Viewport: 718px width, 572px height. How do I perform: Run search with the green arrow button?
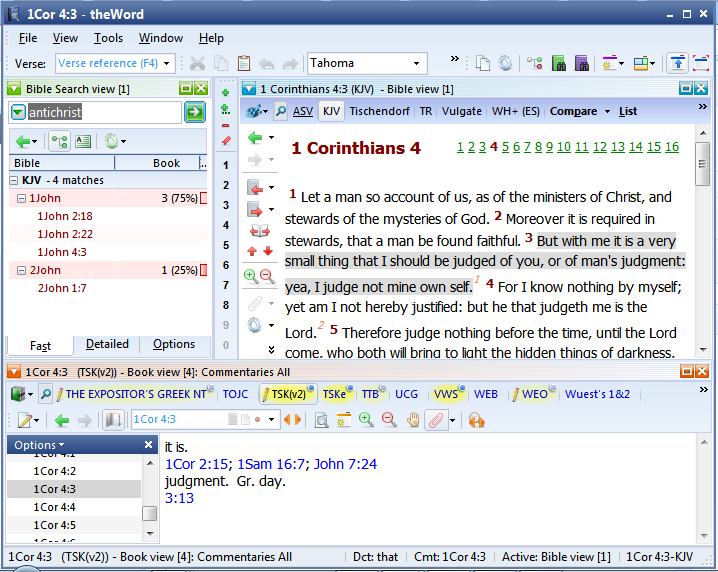click(195, 113)
